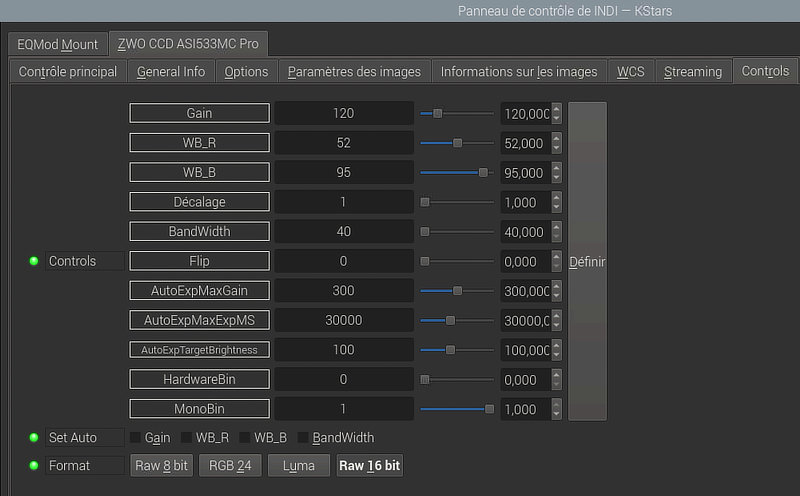Viewport: 800px width, 496px height.
Task: Click the Définir button
Action: click(587, 261)
